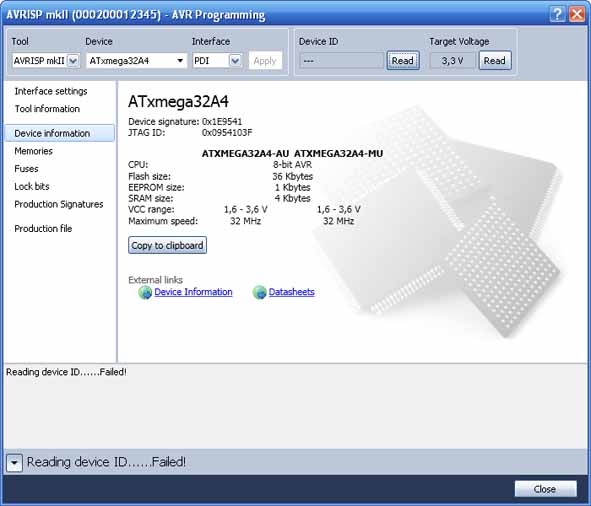Click Read button next to Target Voltage
Screen dimensions: 591x506
click(x=495, y=61)
